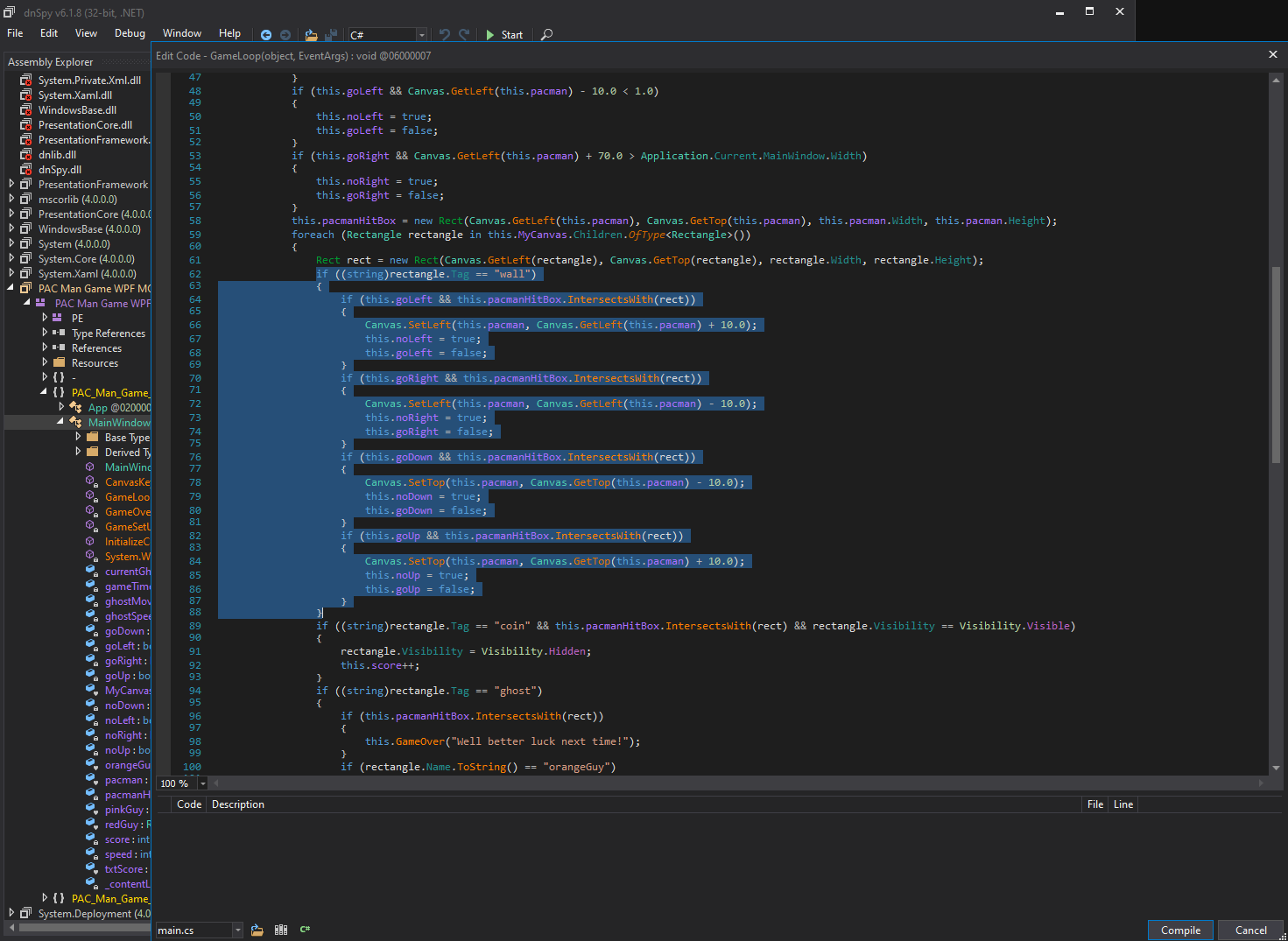Select the speed field in tree
This screenshot has height=941, width=1288.
(127, 853)
